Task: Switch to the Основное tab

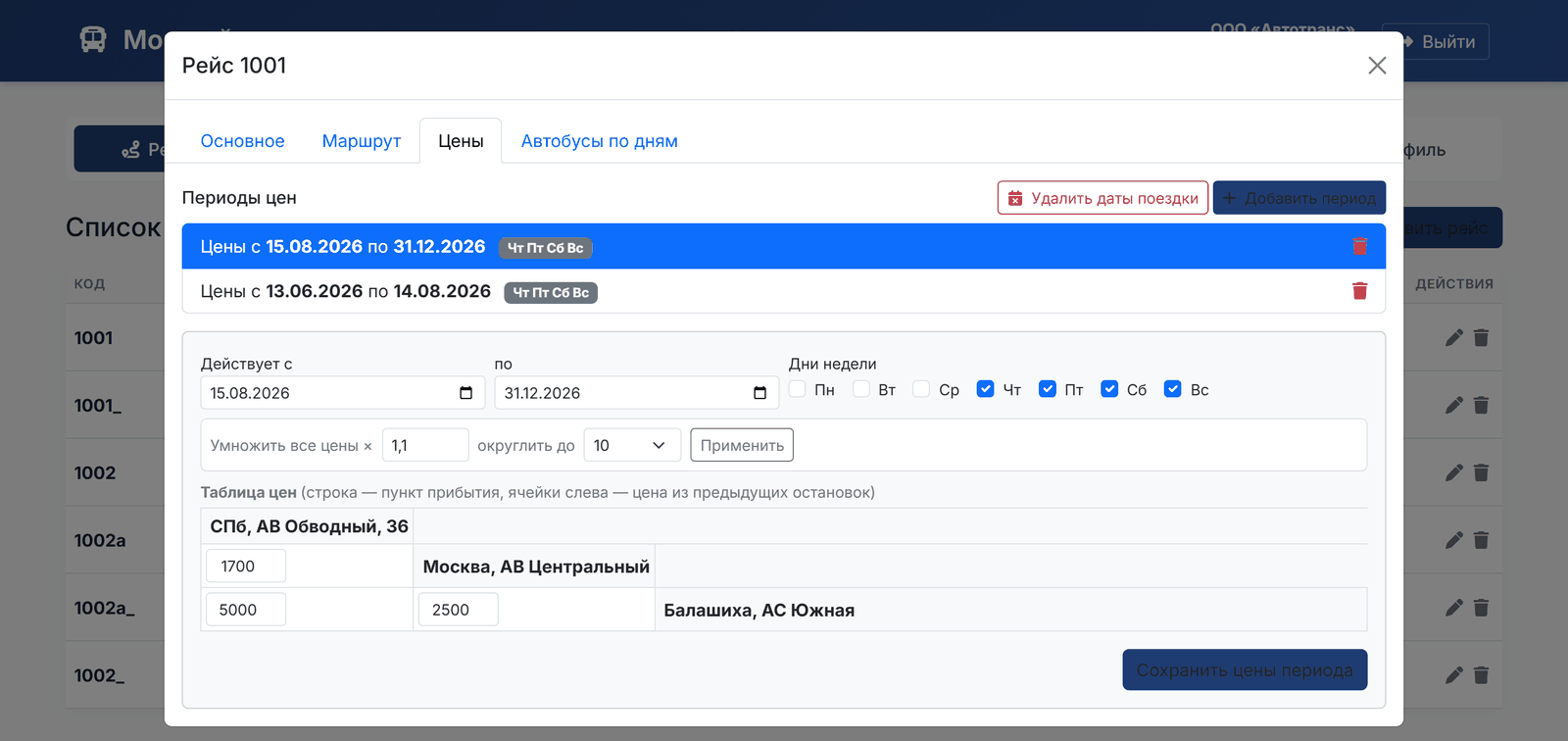Action: click(x=242, y=141)
